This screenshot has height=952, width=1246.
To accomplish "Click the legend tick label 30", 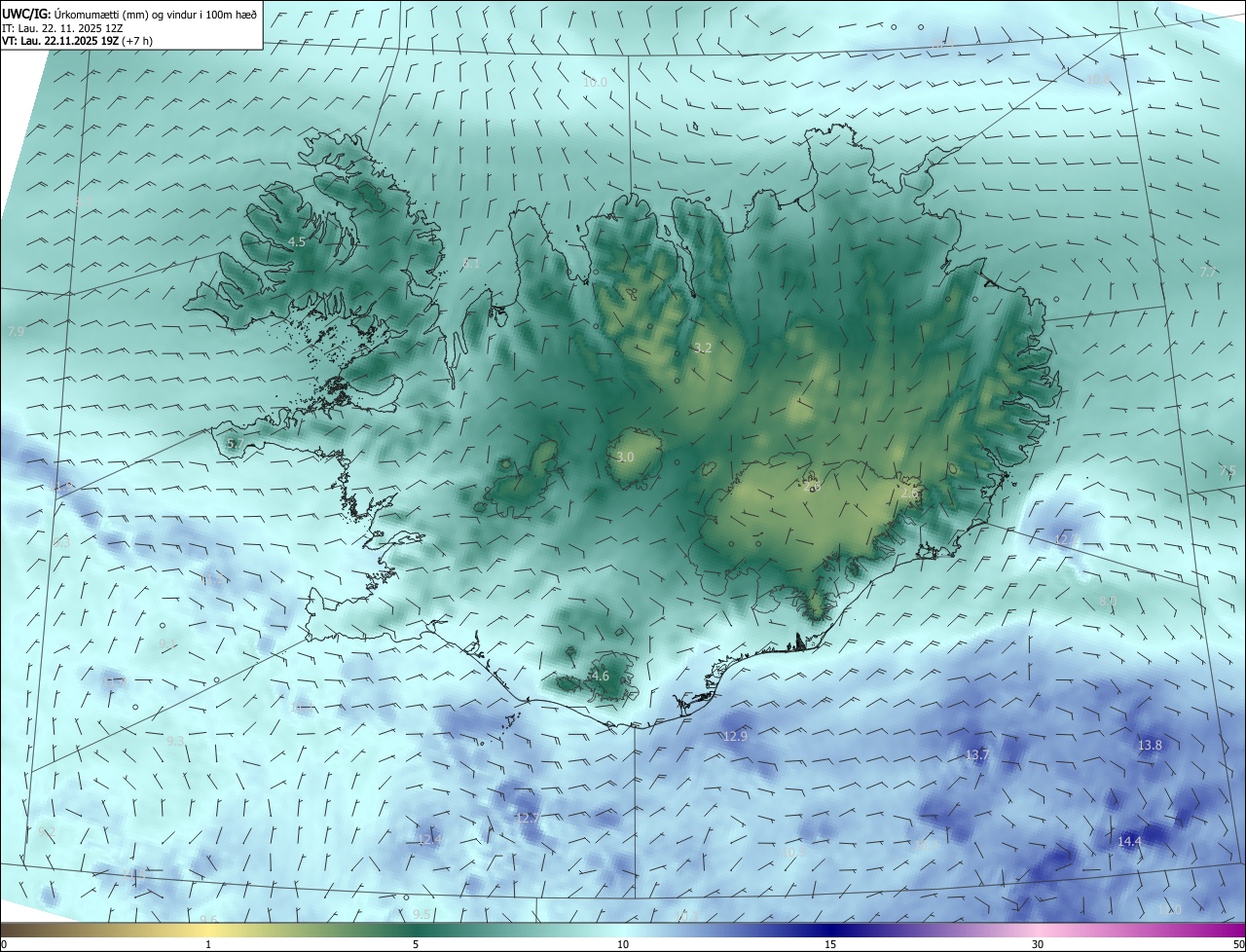I will tap(1038, 944).
